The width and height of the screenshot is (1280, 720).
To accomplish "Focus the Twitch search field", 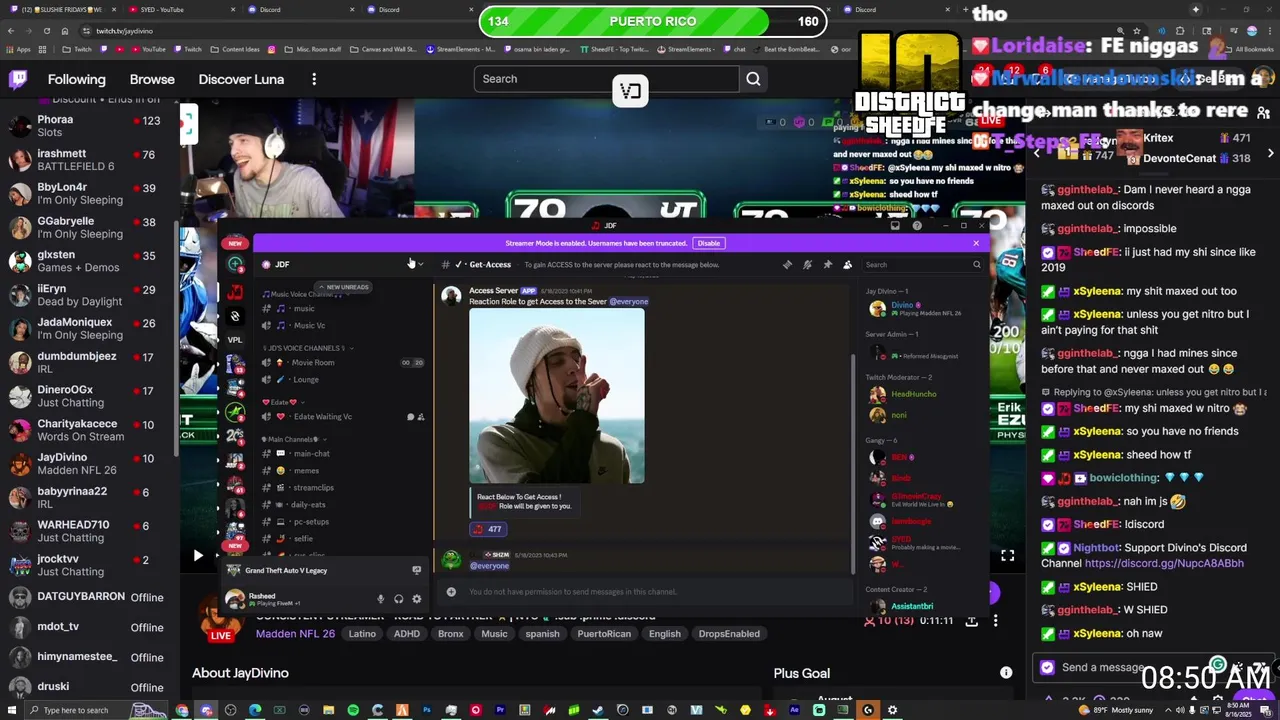I will 607,79.
